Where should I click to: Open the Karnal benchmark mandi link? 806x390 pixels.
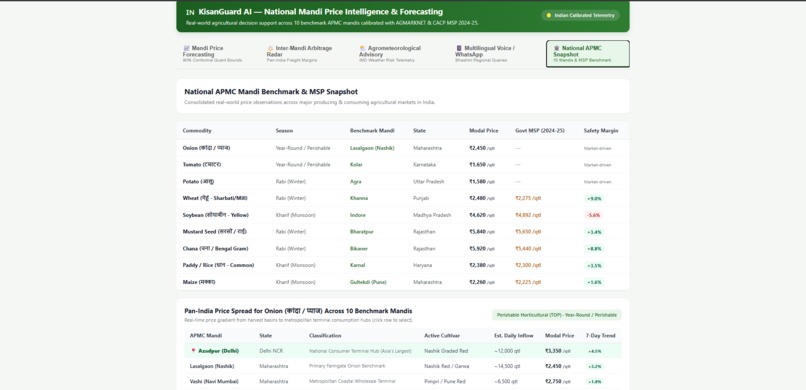pos(358,265)
